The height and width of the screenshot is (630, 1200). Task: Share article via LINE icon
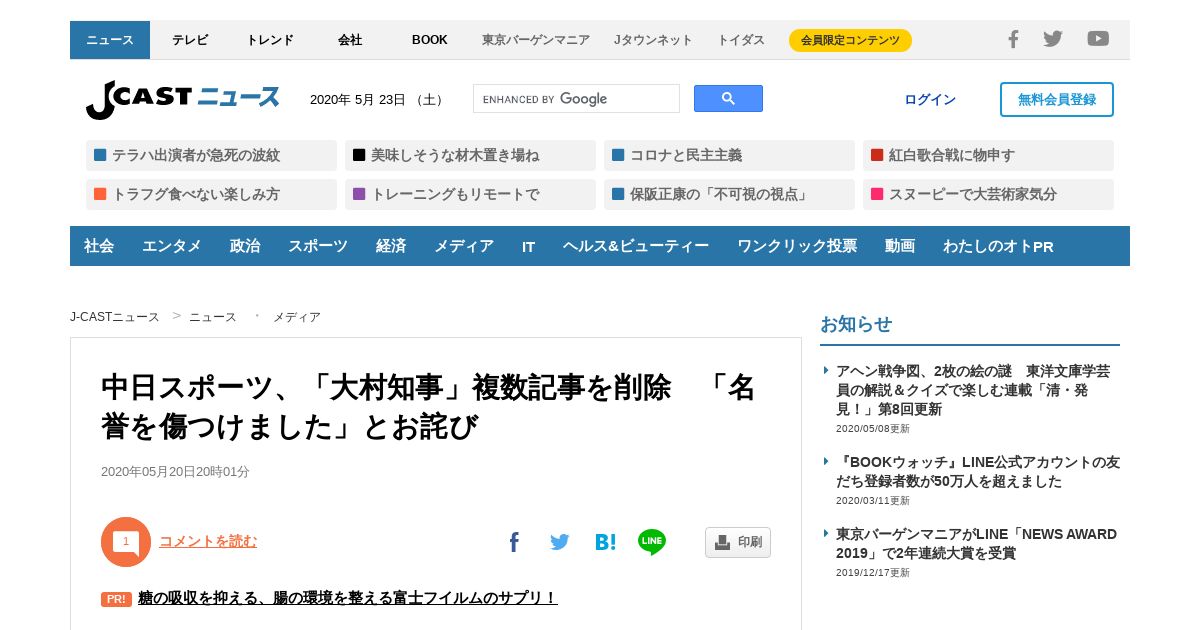tap(652, 542)
